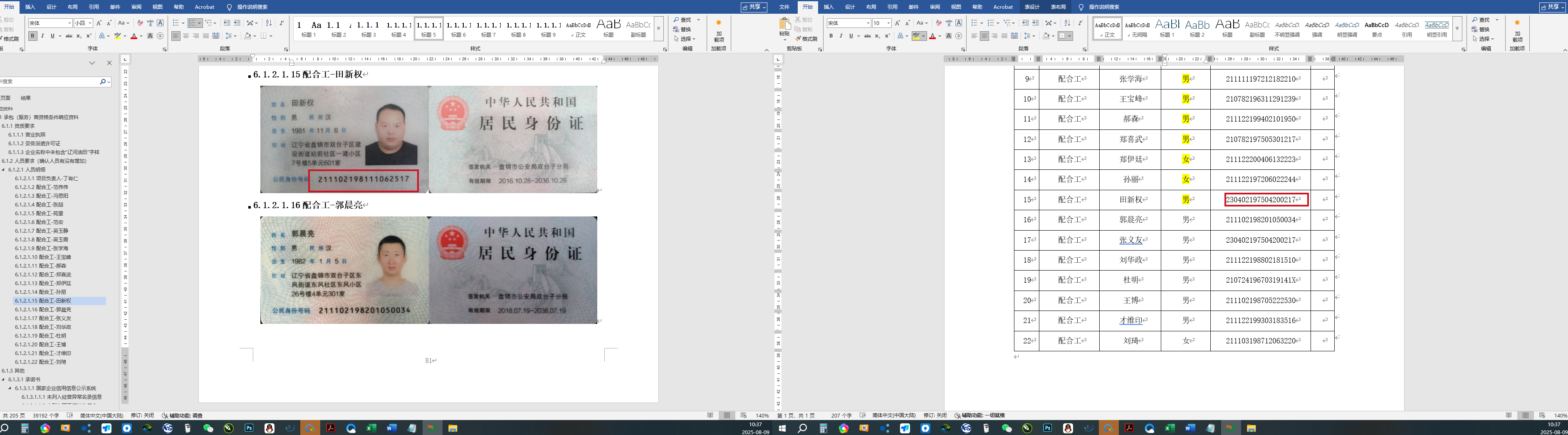Click Decrease Indent in the ID-card document ribbon

227,23
